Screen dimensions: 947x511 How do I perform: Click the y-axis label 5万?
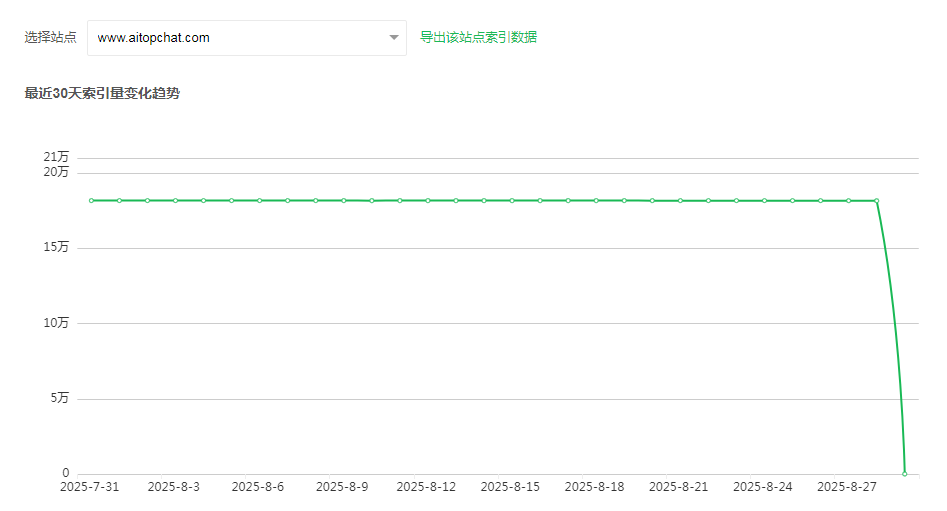(x=59, y=398)
